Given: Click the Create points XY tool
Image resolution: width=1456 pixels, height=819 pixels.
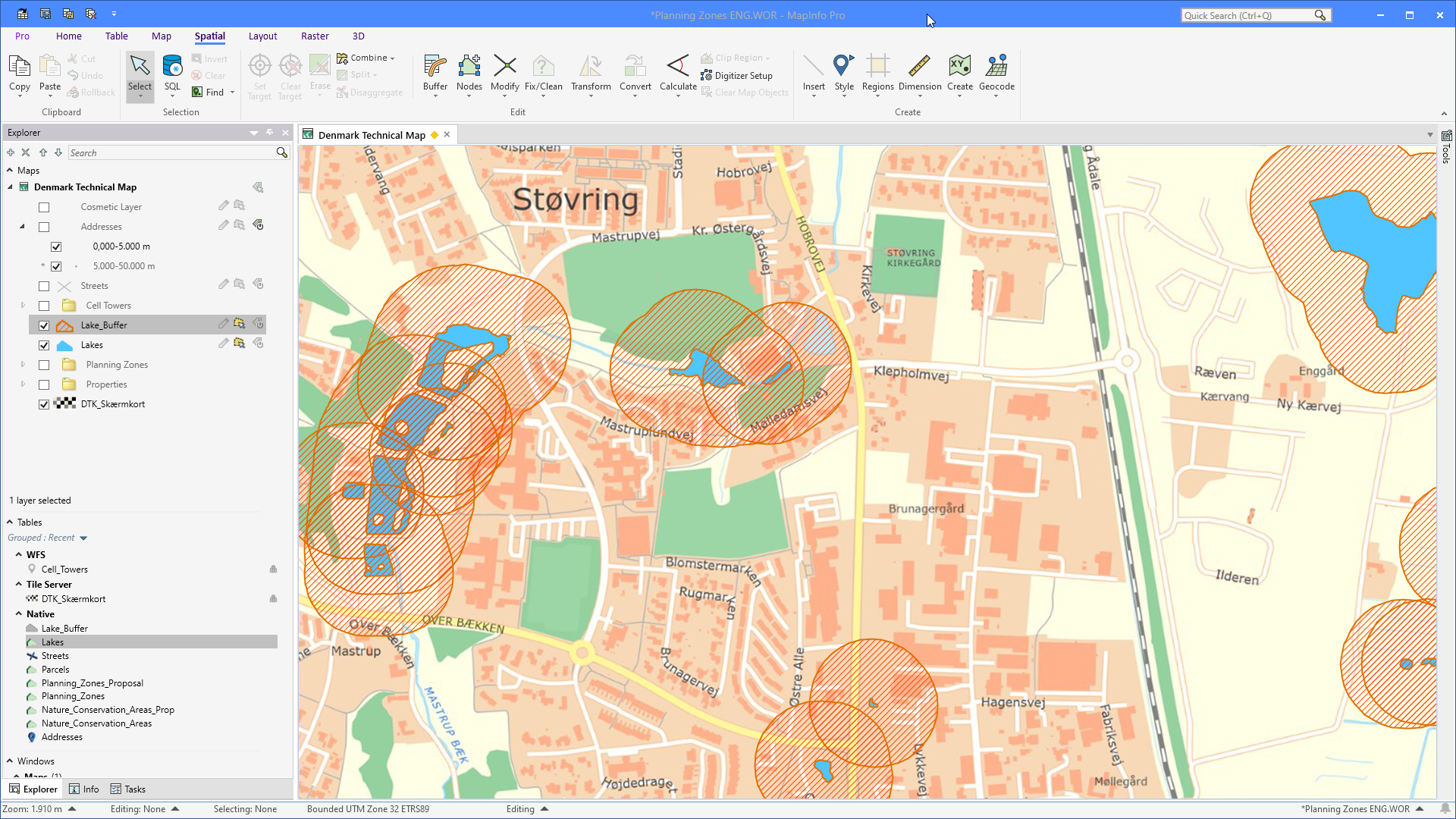Looking at the screenshot, I should [959, 74].
